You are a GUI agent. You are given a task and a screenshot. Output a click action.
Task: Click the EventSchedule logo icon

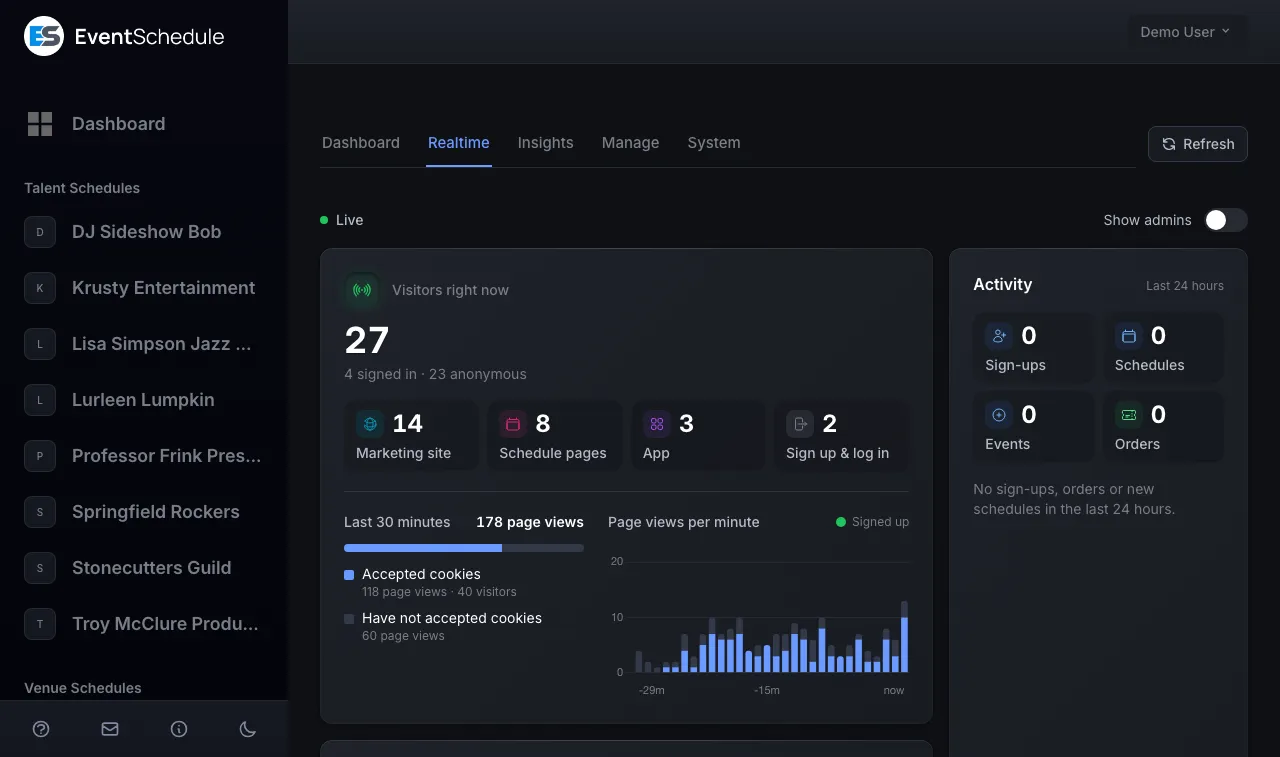pos(44,36)
